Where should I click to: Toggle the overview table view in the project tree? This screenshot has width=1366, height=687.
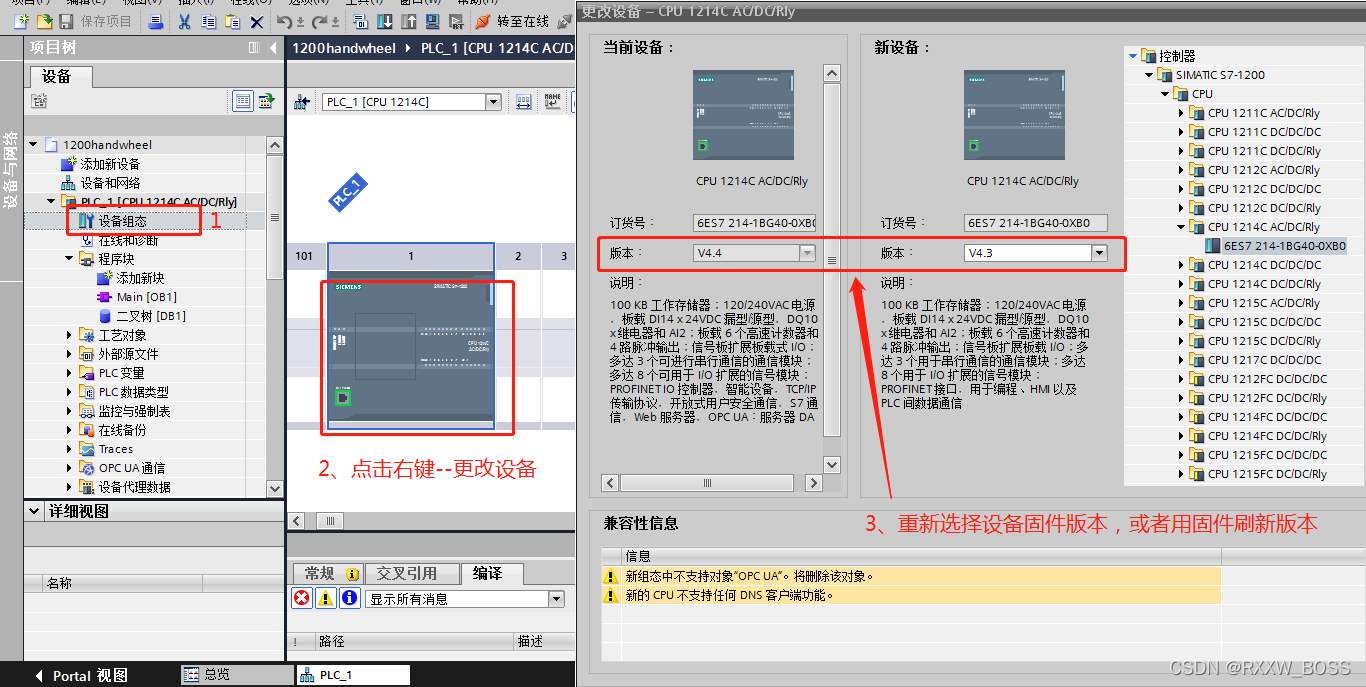(243, 100)
